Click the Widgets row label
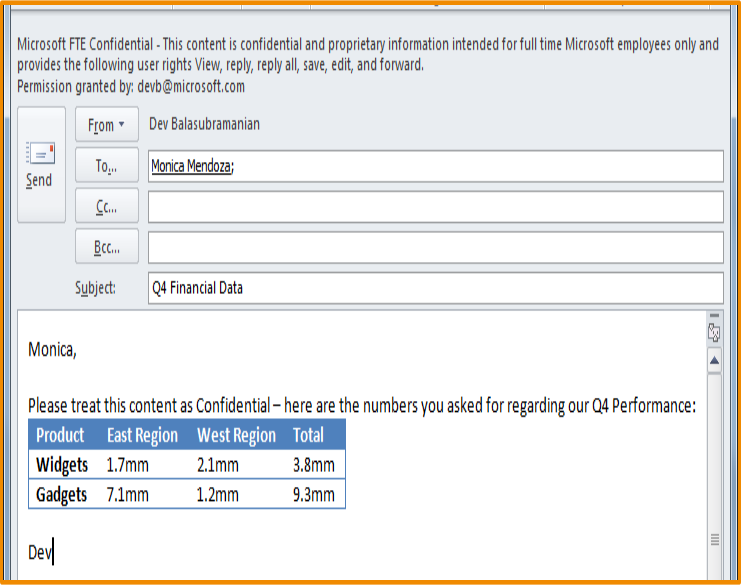This screenshot has height=585, width=741. point(62,465)
